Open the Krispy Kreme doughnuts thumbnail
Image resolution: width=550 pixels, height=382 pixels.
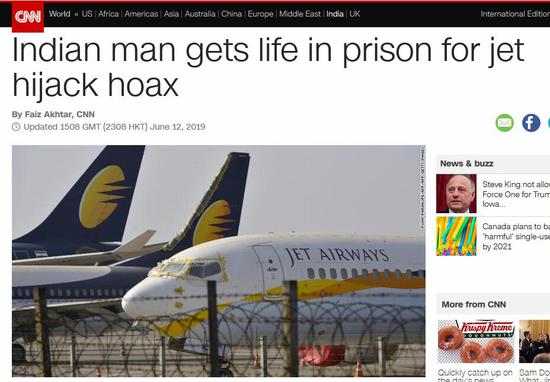tap(476, 341)
